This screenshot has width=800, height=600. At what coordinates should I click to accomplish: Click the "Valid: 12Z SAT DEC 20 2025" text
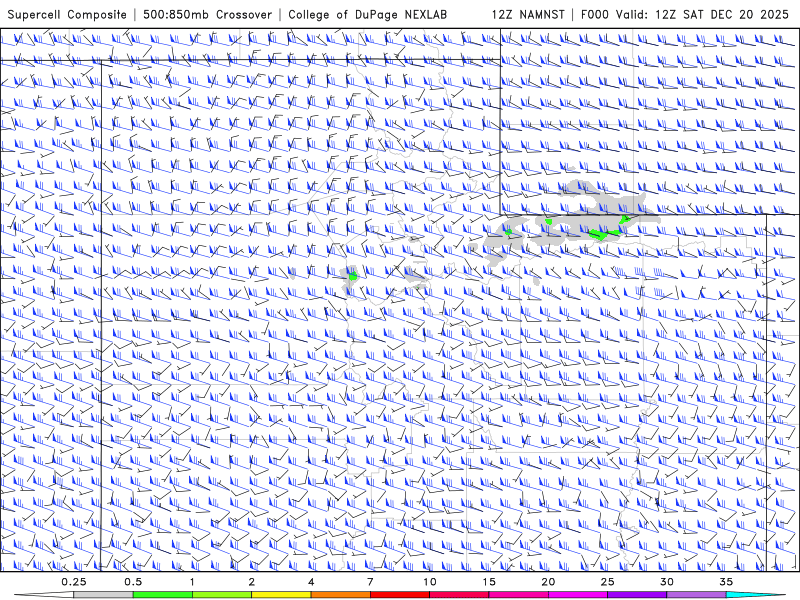pyautogui.click(x=702, y=15)
